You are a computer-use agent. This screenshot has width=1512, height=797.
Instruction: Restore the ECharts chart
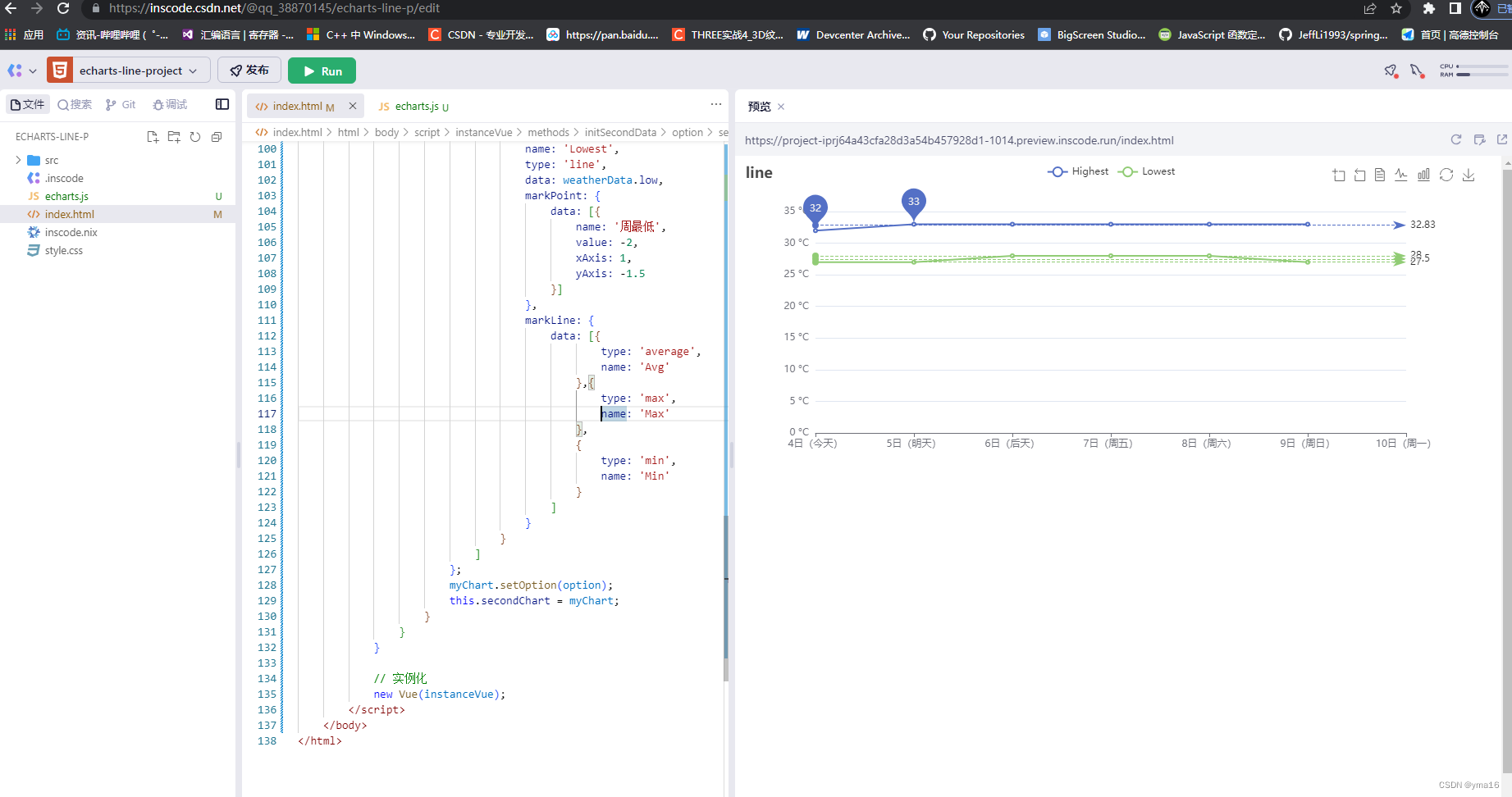pos(1446,175)
